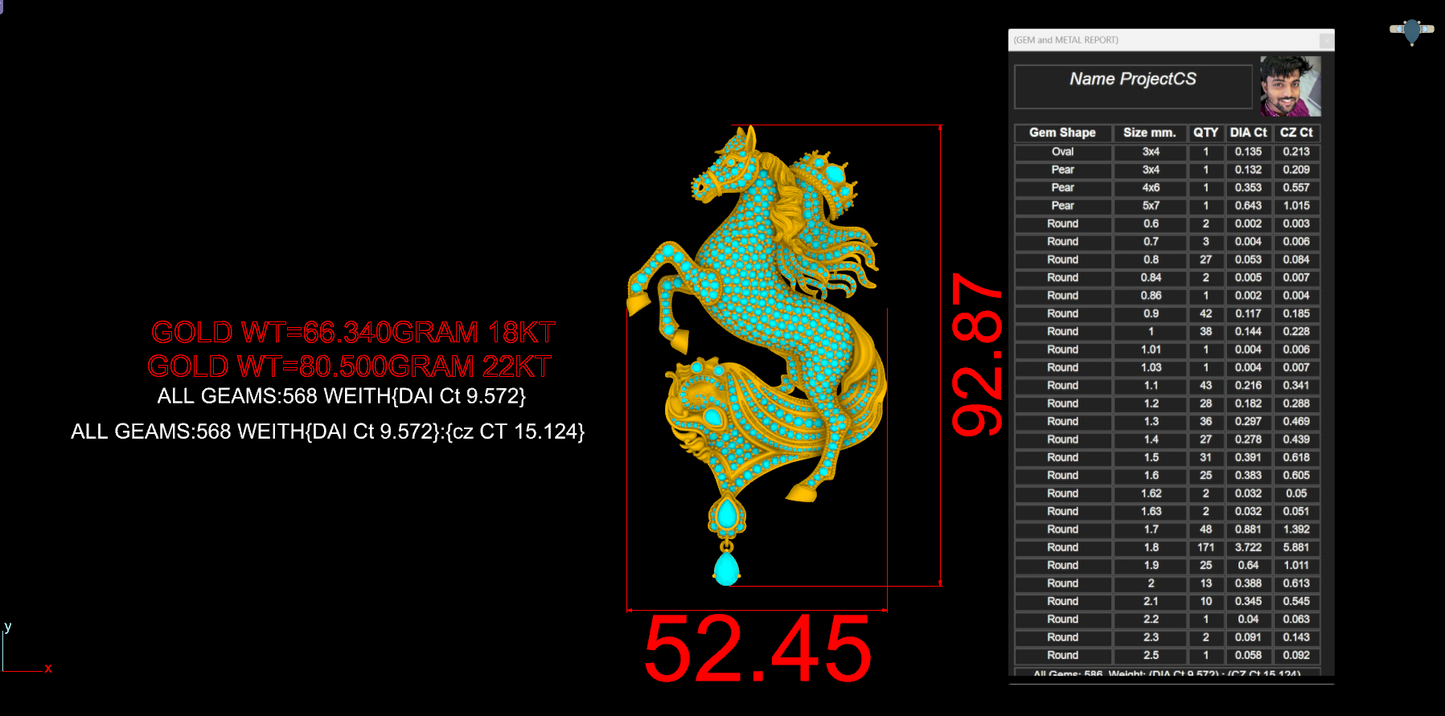Click the QTY value 42

1206,314
